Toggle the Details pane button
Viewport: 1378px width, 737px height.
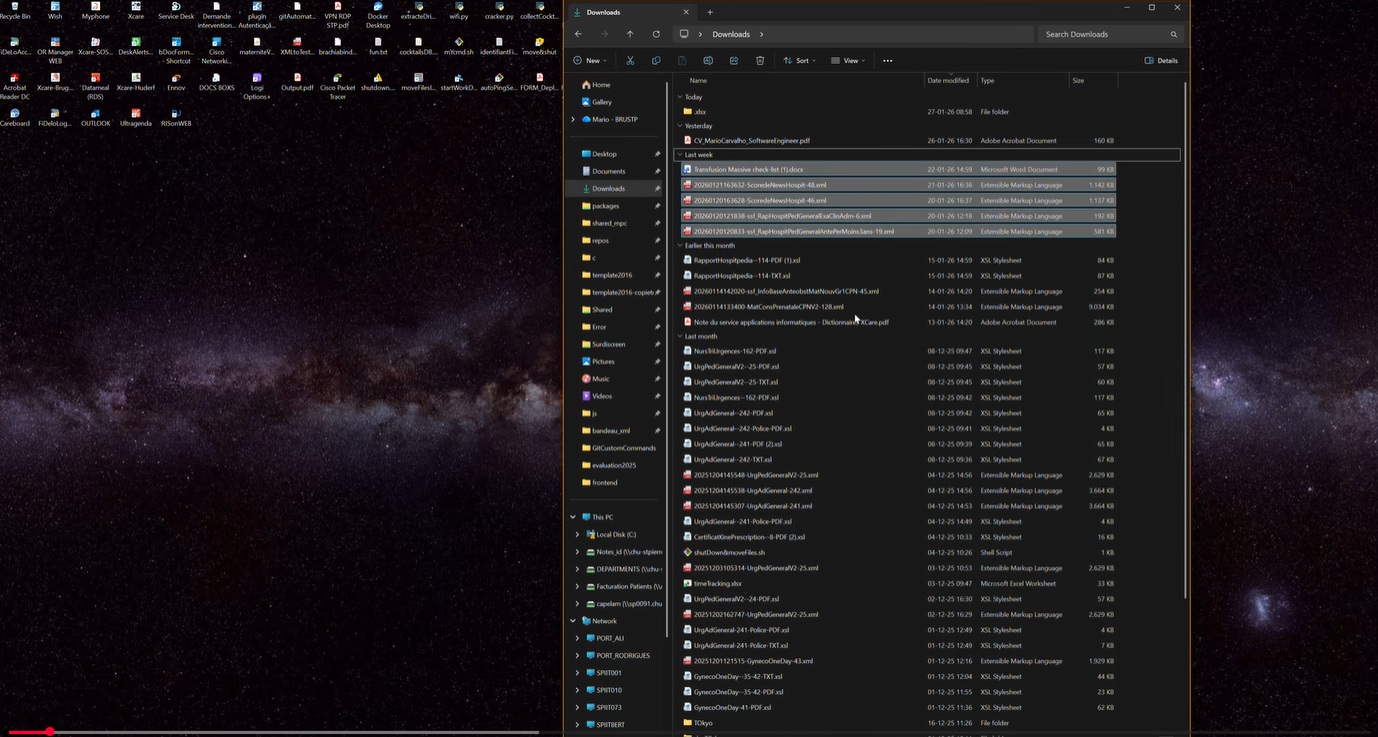[1161, 61]
